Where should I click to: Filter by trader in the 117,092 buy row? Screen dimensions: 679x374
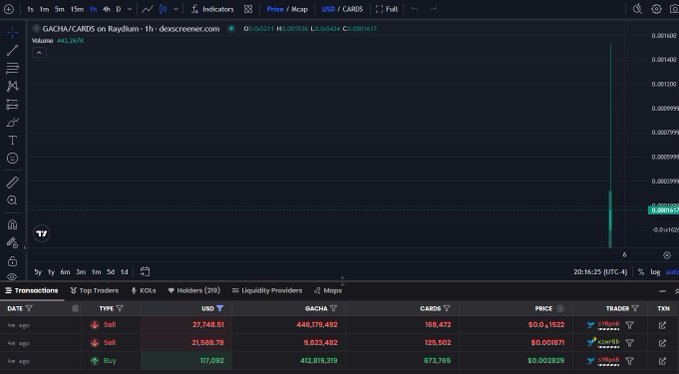tap(630, 361)
